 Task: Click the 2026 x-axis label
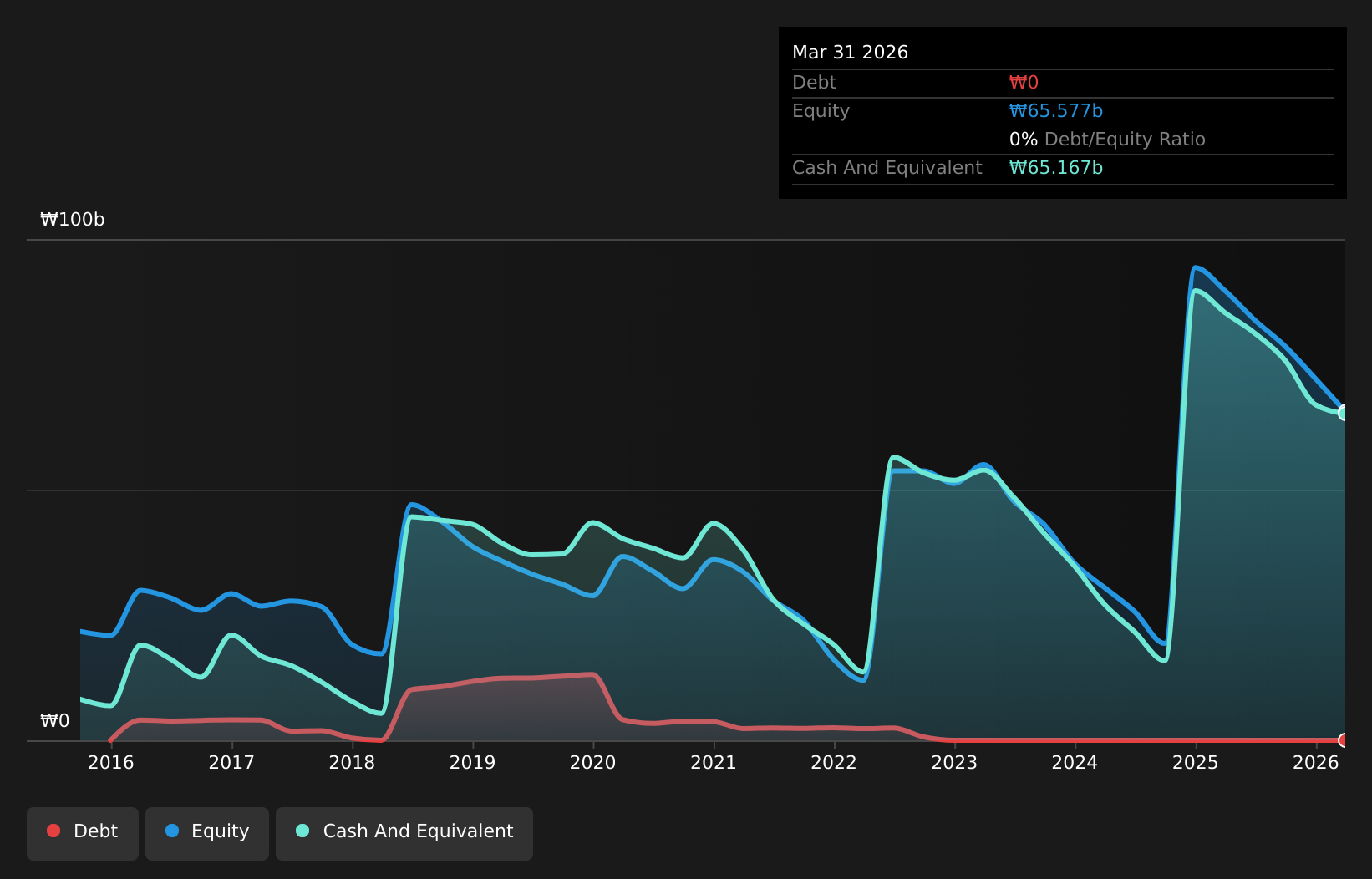pos(1316,762)
